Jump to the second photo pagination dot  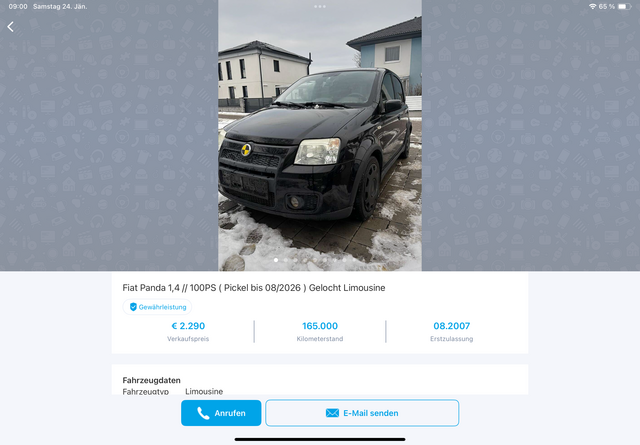point(286,260)
